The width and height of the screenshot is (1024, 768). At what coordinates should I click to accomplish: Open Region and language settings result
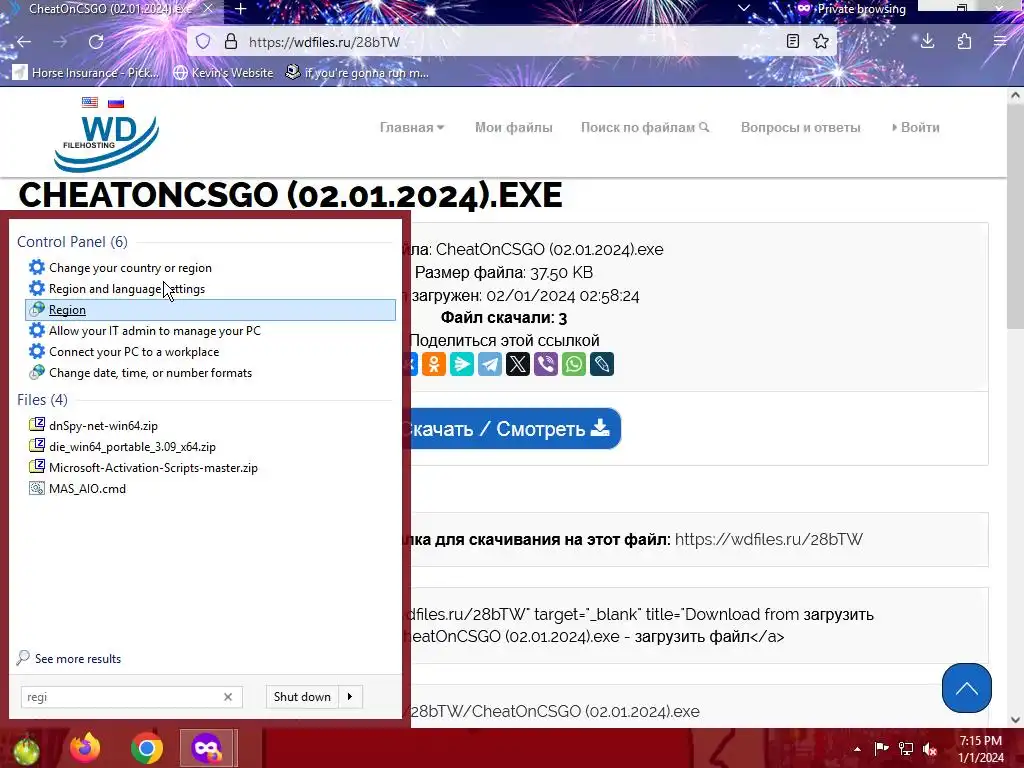pyautogui.click(x=210, y=289)
